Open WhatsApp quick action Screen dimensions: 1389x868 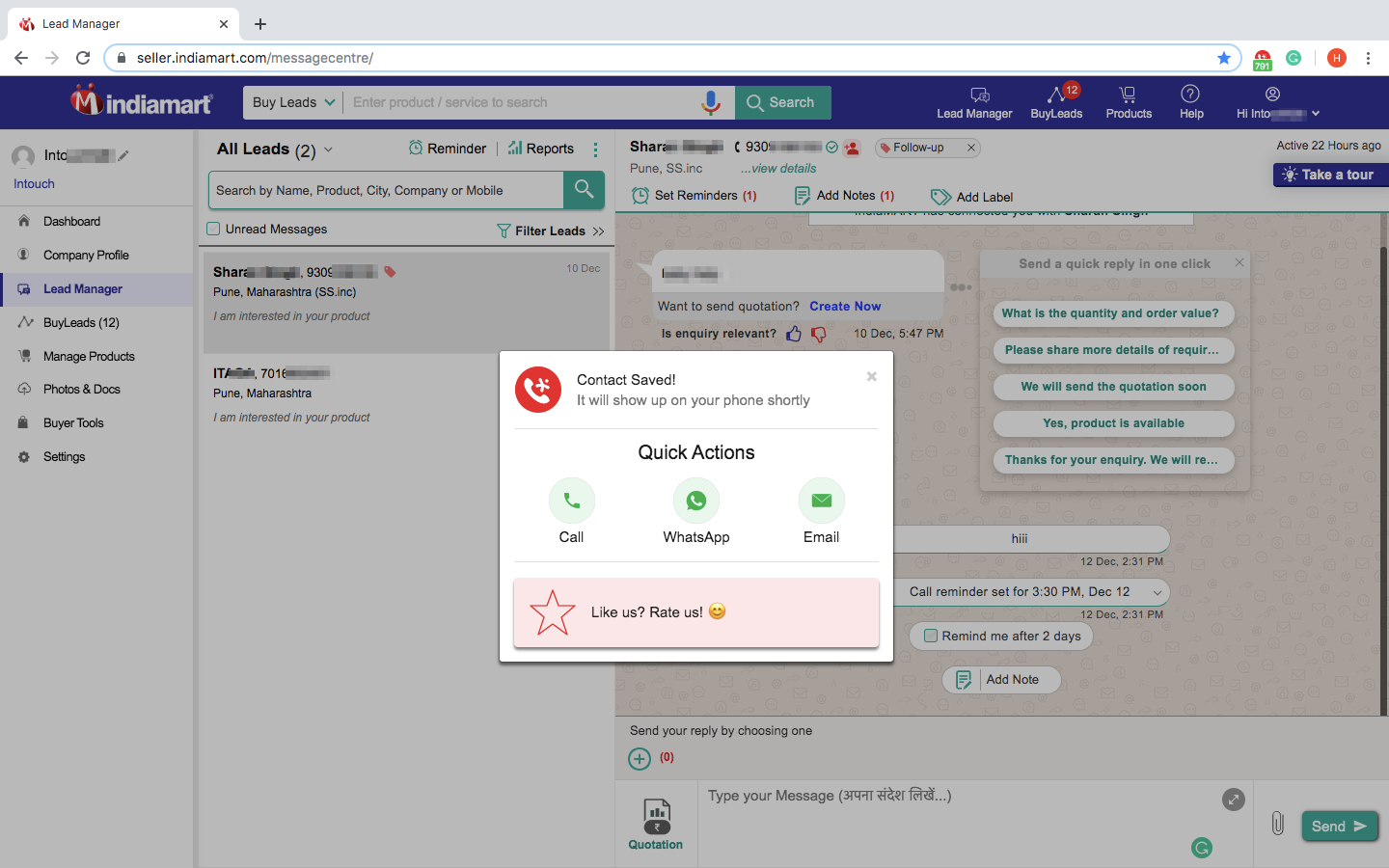coord(695,501)
